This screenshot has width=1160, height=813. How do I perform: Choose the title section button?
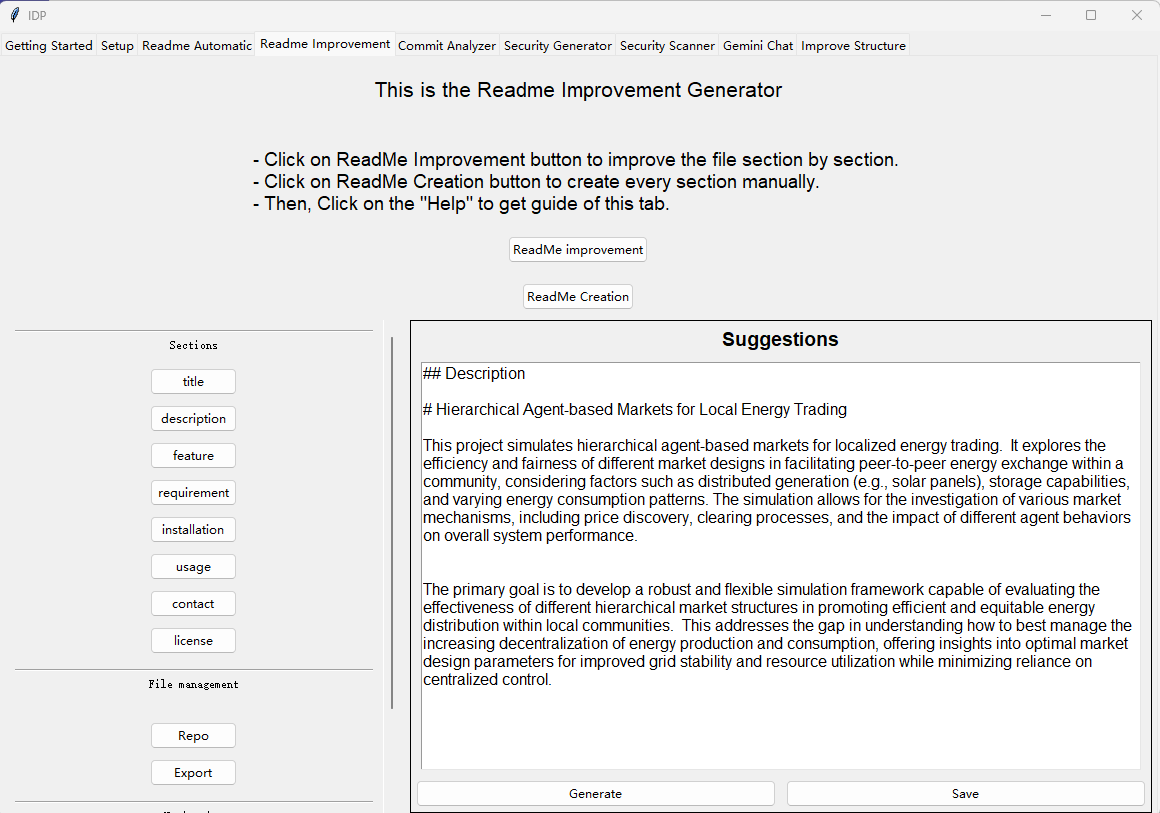click(x=193, y=382)
